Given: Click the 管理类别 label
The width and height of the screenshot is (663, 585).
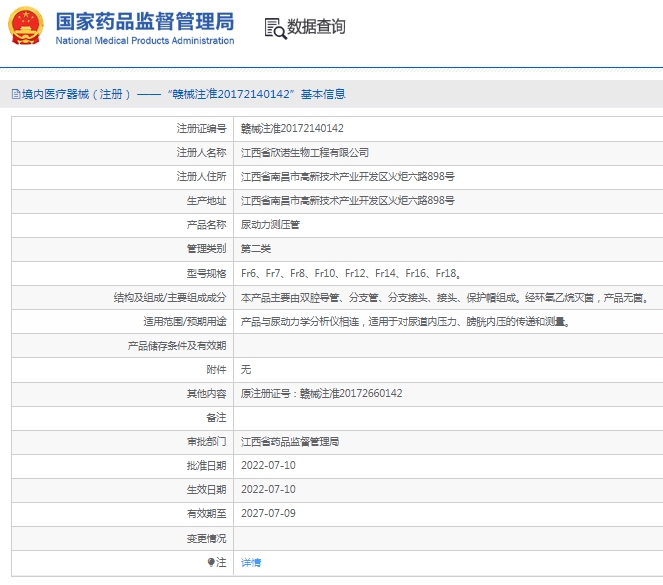Looking at the screenshot, I should tap(206, 249).
